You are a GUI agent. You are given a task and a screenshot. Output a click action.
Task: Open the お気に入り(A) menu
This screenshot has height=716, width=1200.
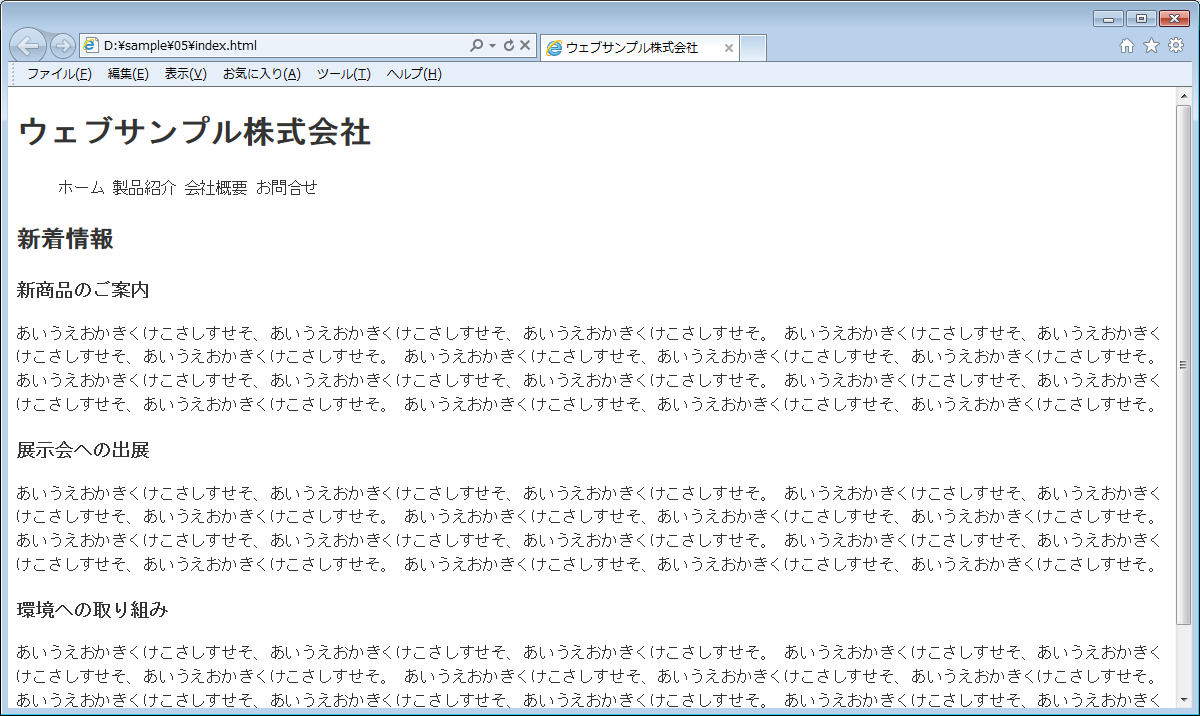[261, 74]
